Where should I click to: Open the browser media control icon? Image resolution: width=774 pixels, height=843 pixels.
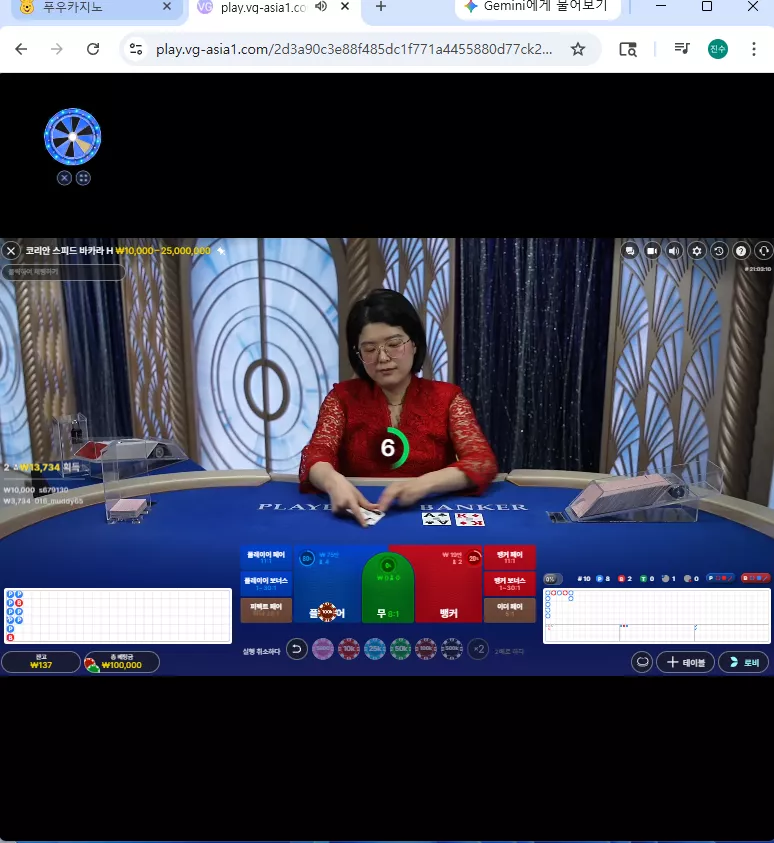682,49
